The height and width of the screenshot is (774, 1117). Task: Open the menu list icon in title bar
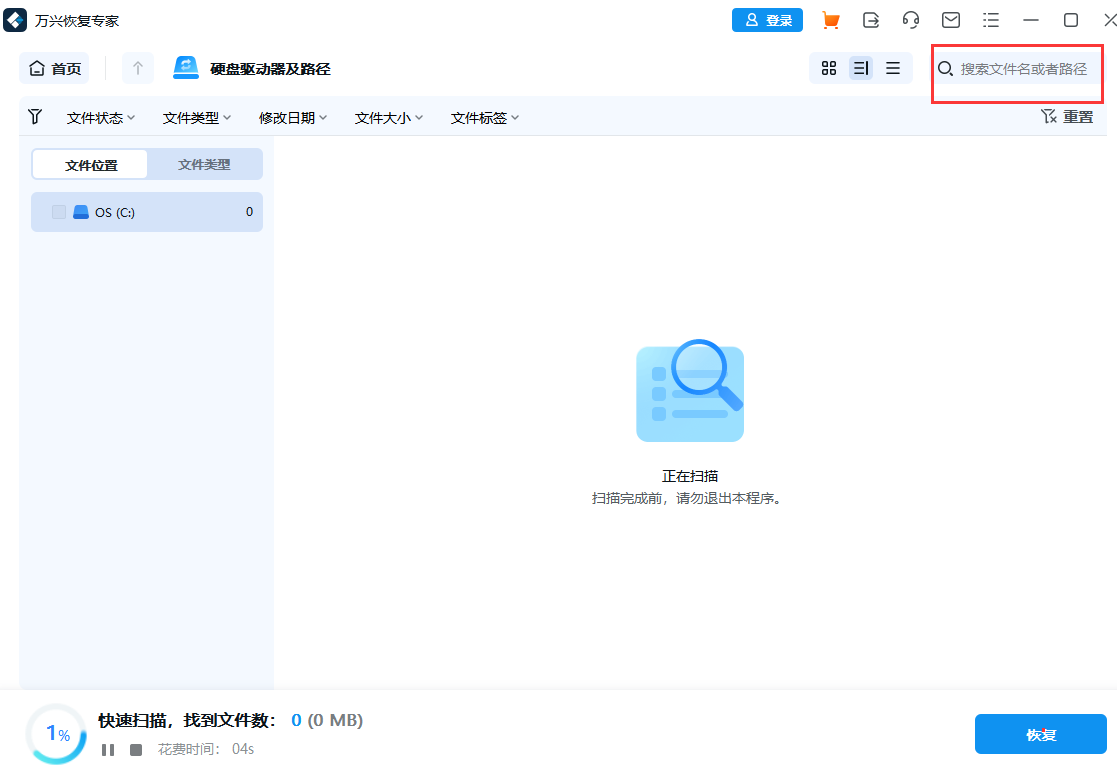[x=990, y=19]
